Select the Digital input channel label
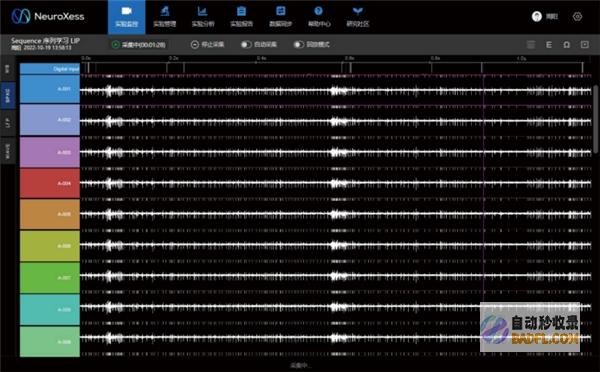Image resolution: width=600 pixels, height=372 pixels. 50,69
